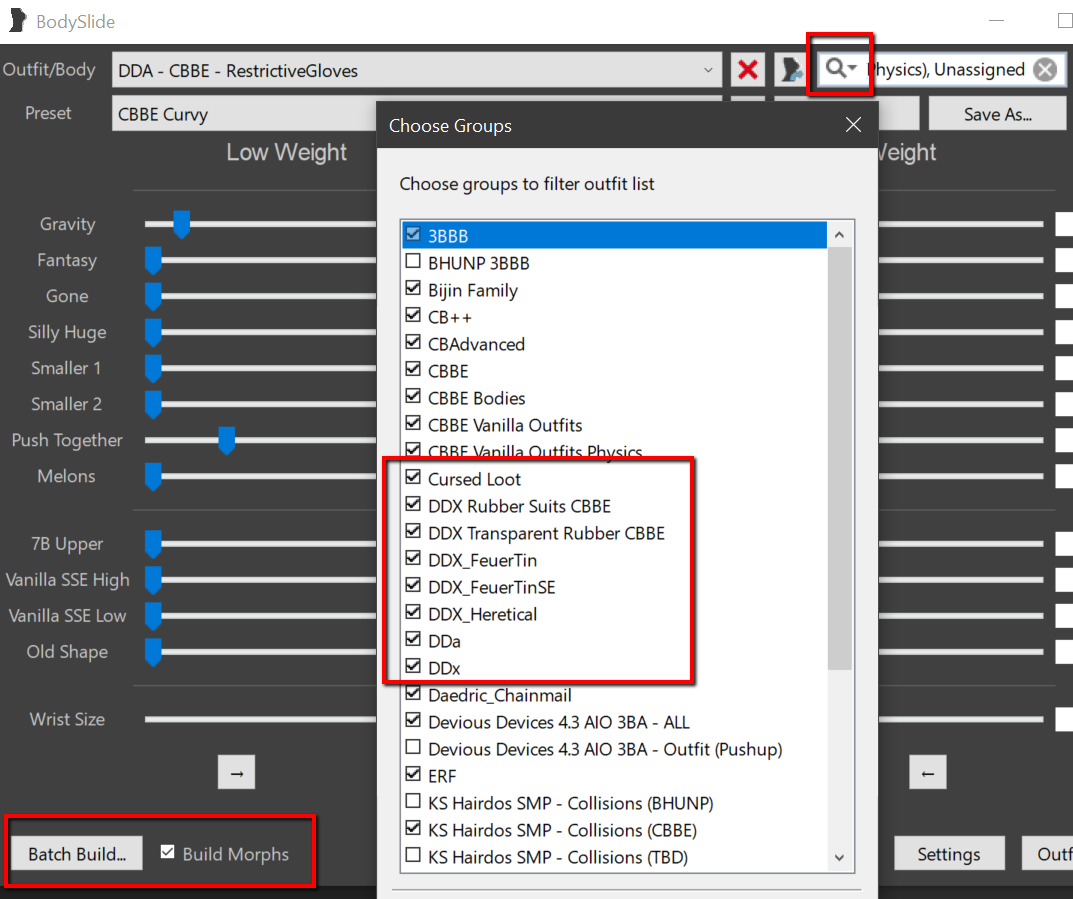Toggle Daedric_Chainmail group checkbox
Screen dimensions: 1073x899
click(x=413, y=694)
